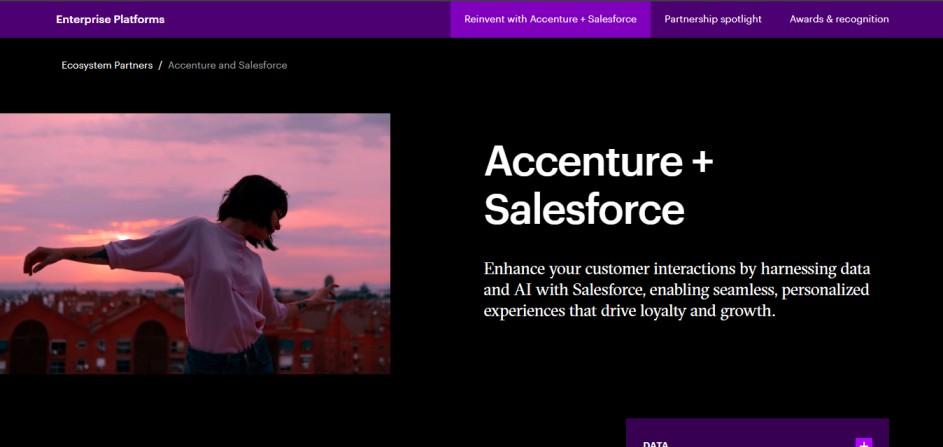Open the Ecosystem Partners breadcrumb link

pos(107,65)
